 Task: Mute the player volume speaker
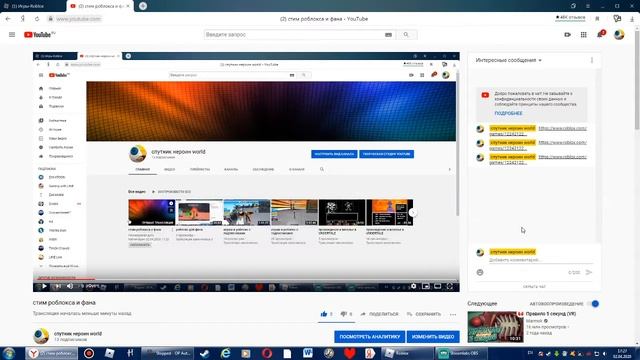tap(70, 286)
